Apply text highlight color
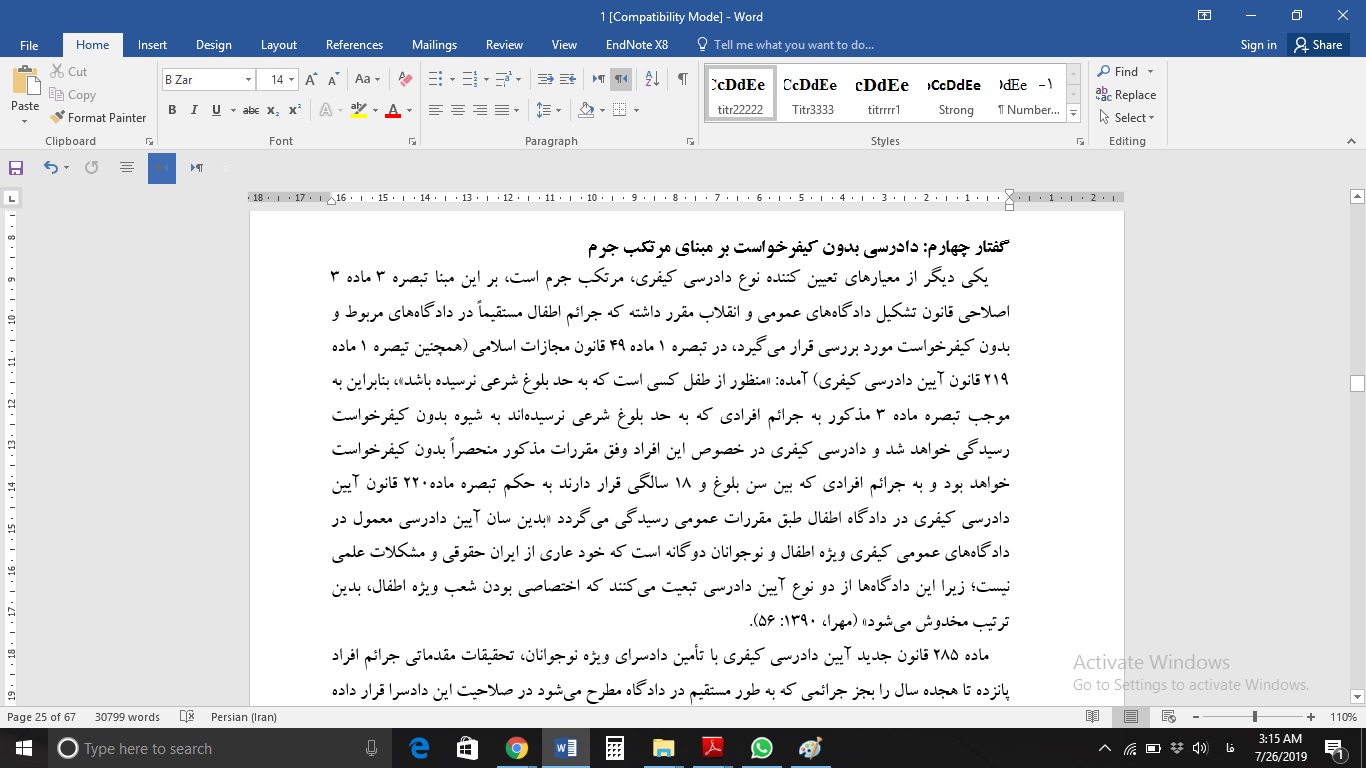 (358, 110)
